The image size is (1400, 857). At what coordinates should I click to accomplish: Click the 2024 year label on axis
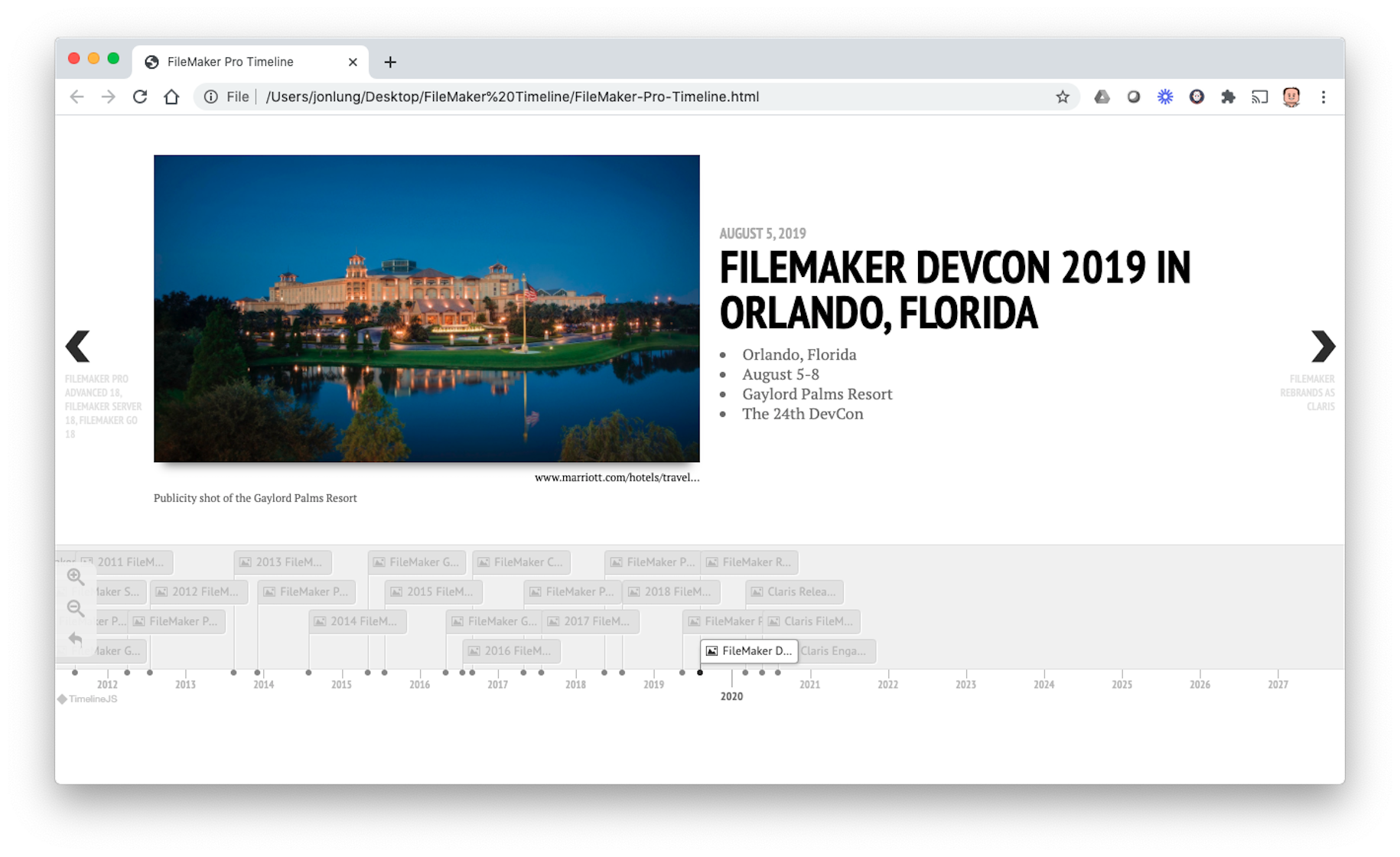(x=1043, y=685)
